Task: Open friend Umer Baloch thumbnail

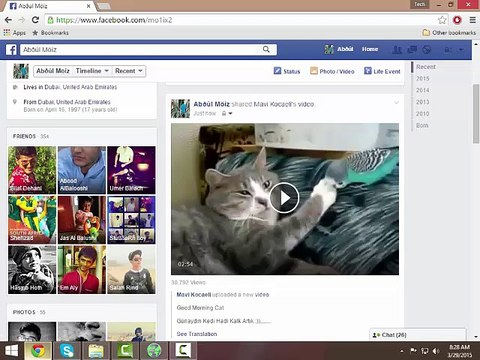Action: pos(131,170)
